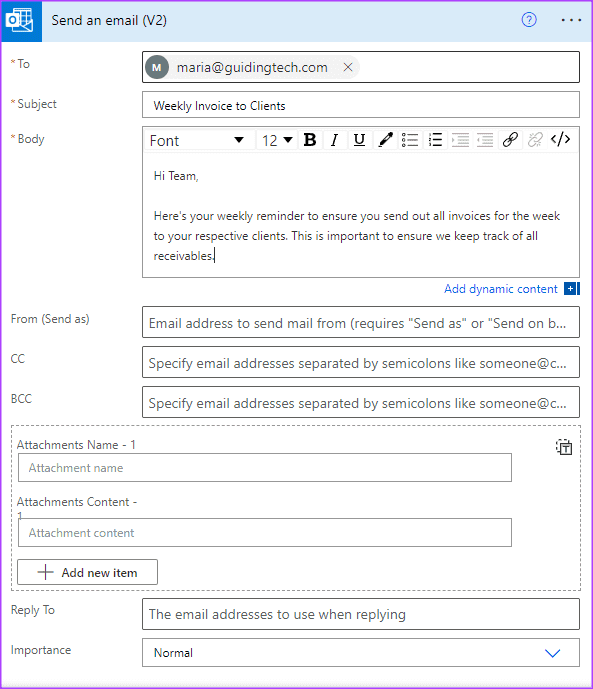Click inside the email body text area
The height and width of the screenshot is (689, 593).
pos(361,215)
